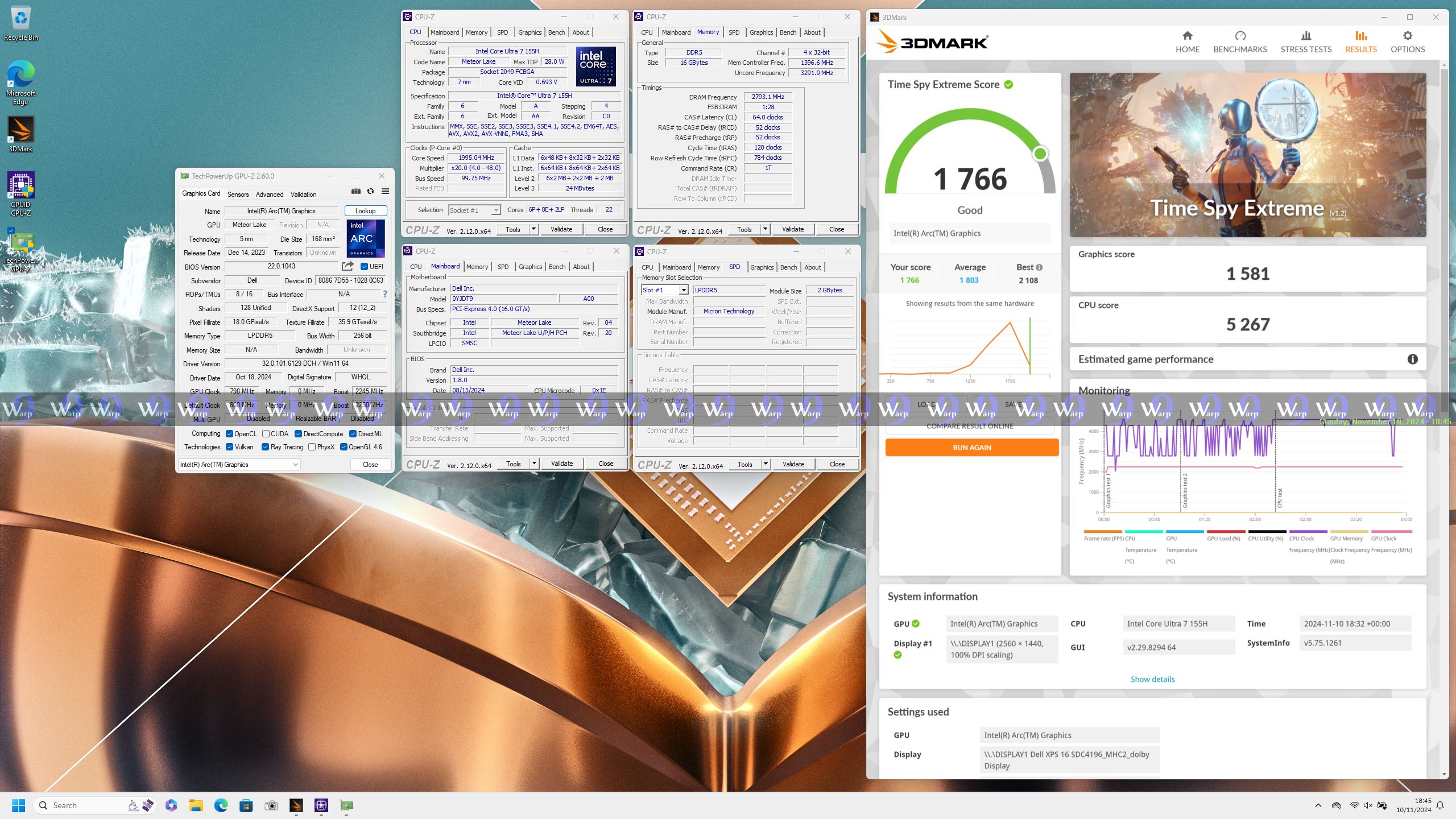This screenshot has width=1456, height=819.
Task: Toggle the Vulkan checkbox in GPU-Z
Action: click(x=229, y=447)
